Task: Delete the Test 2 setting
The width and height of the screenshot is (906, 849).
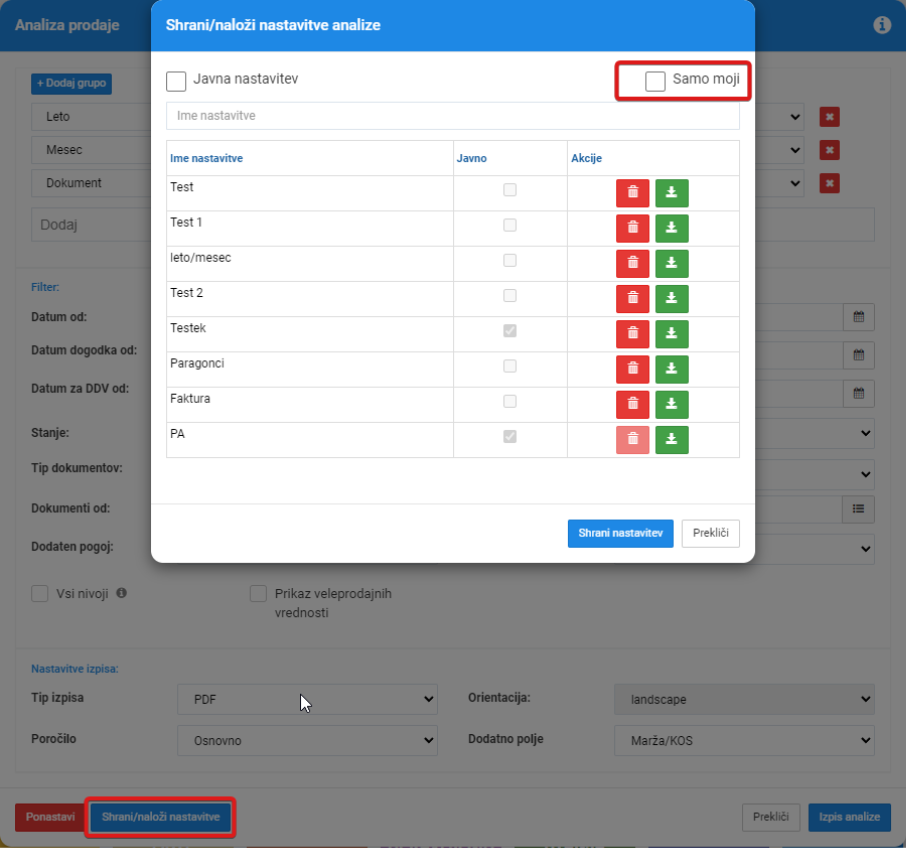Action: [632, 299]
